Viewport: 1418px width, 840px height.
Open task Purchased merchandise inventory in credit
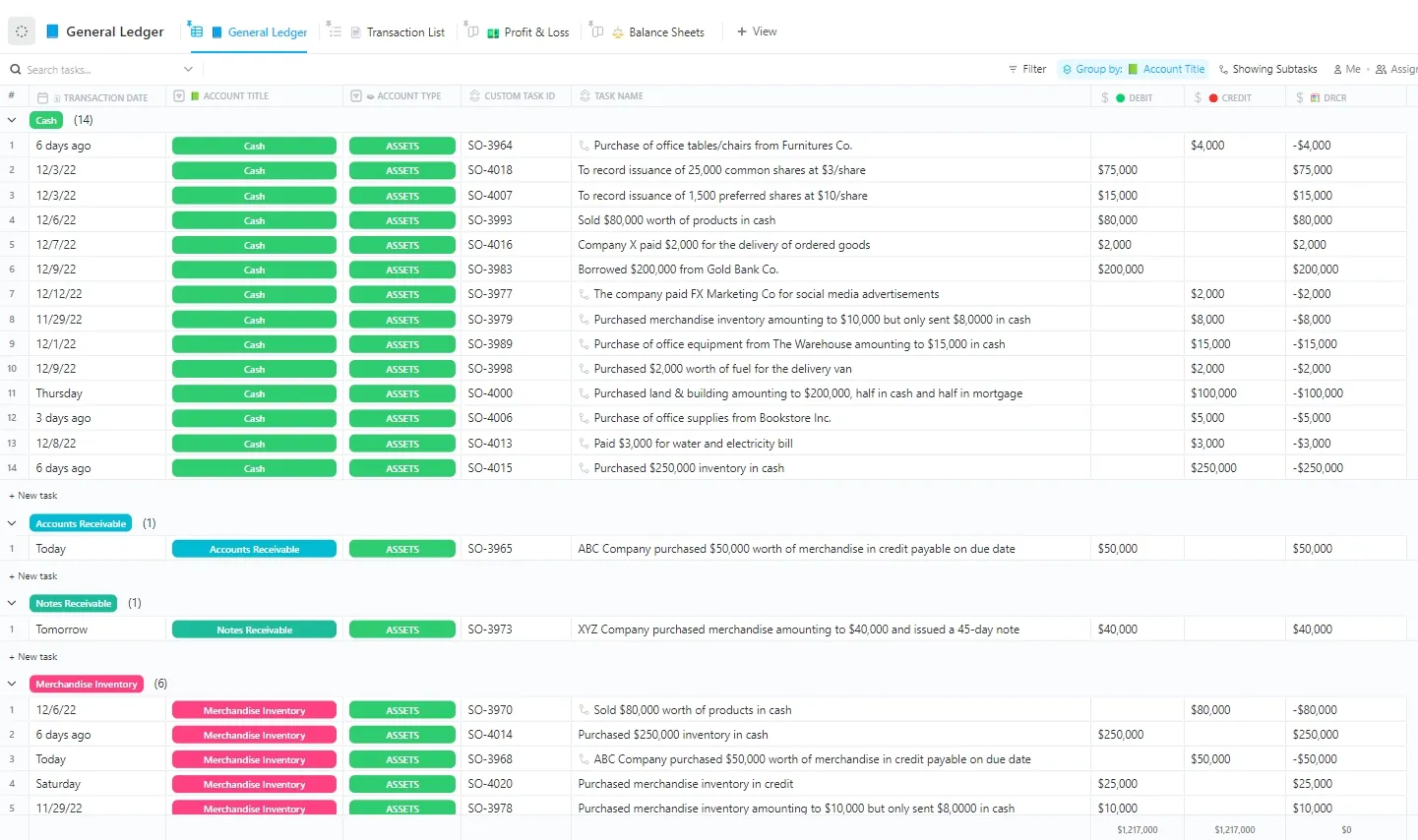tap(686, 784)
